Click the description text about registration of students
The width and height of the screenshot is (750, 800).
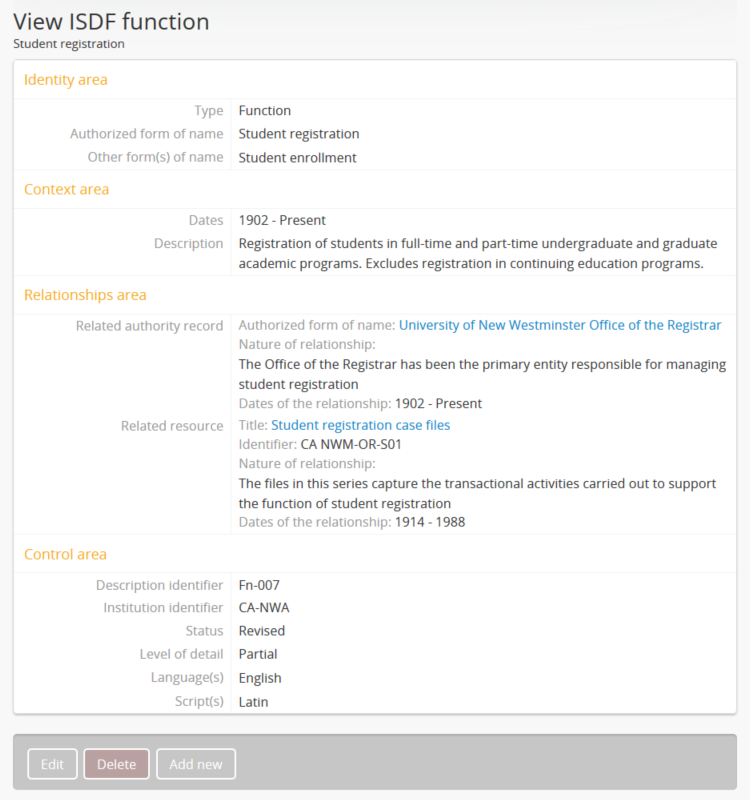tap(478, 254)
